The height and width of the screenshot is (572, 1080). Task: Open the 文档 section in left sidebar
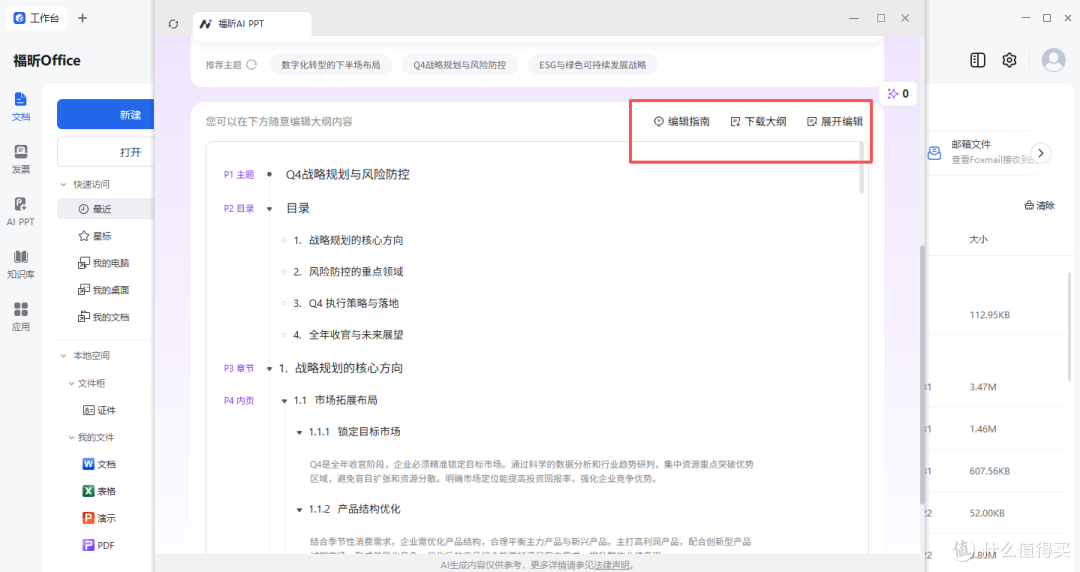(21, 107)
